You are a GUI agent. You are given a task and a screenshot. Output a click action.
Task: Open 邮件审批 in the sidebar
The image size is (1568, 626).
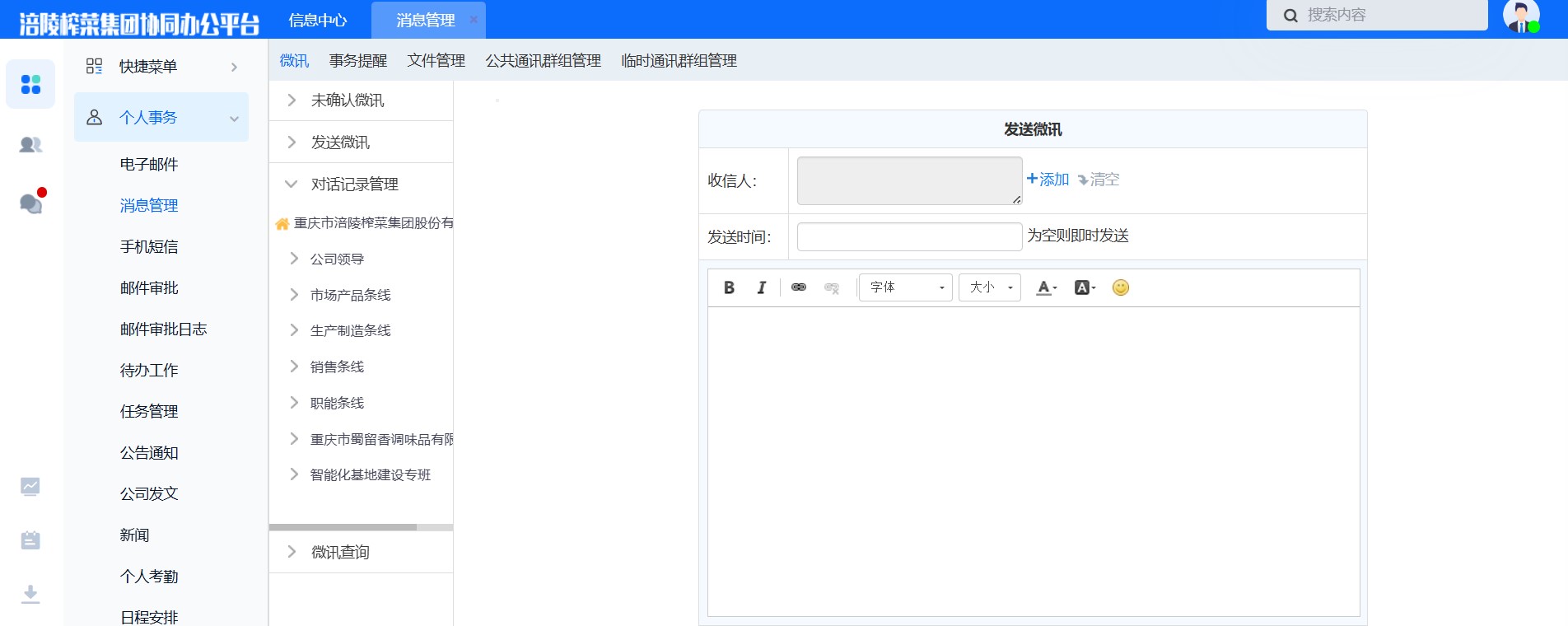[x=149, y=288]
